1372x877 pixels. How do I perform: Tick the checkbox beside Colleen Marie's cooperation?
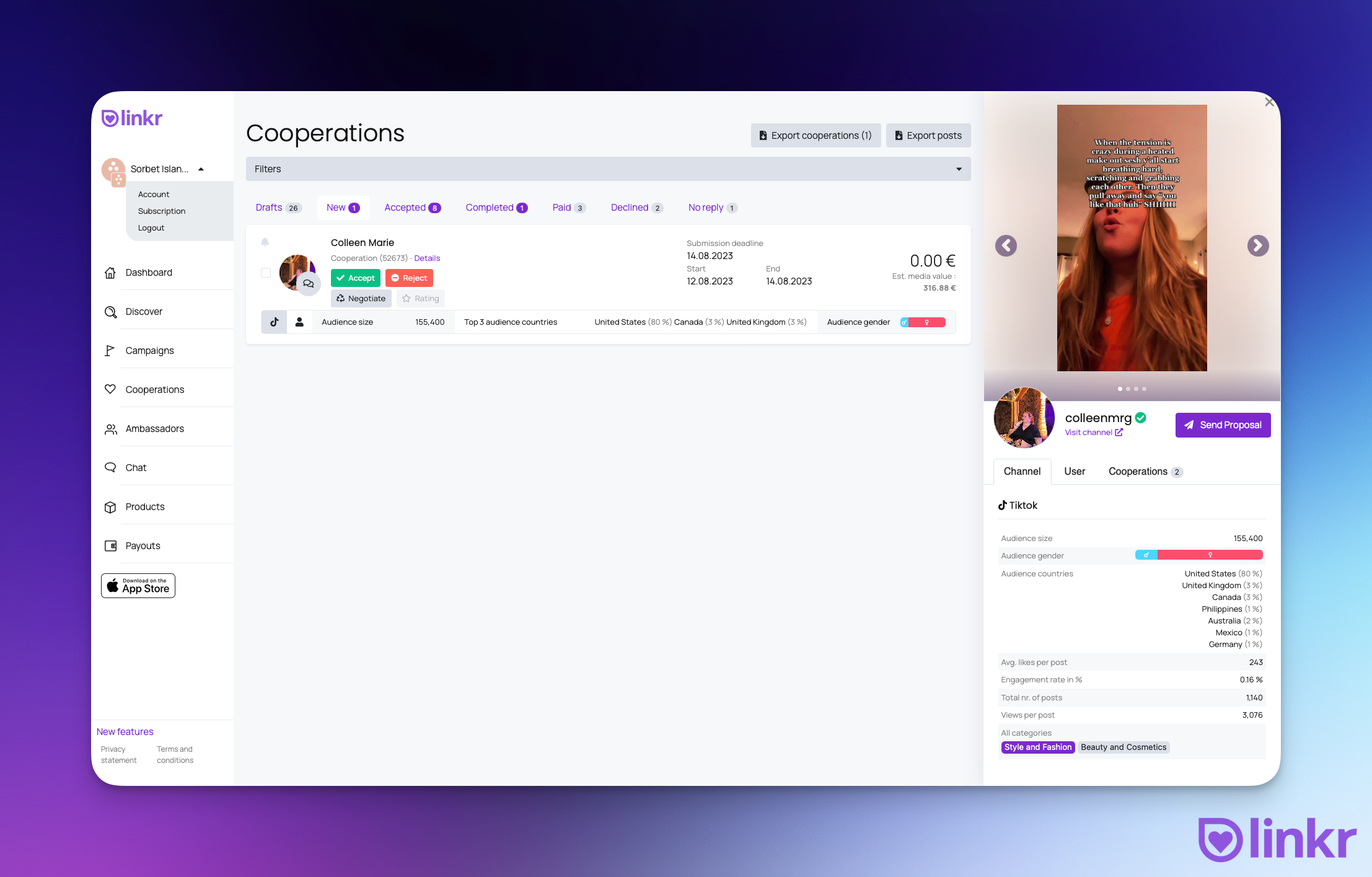coord(265,273)
